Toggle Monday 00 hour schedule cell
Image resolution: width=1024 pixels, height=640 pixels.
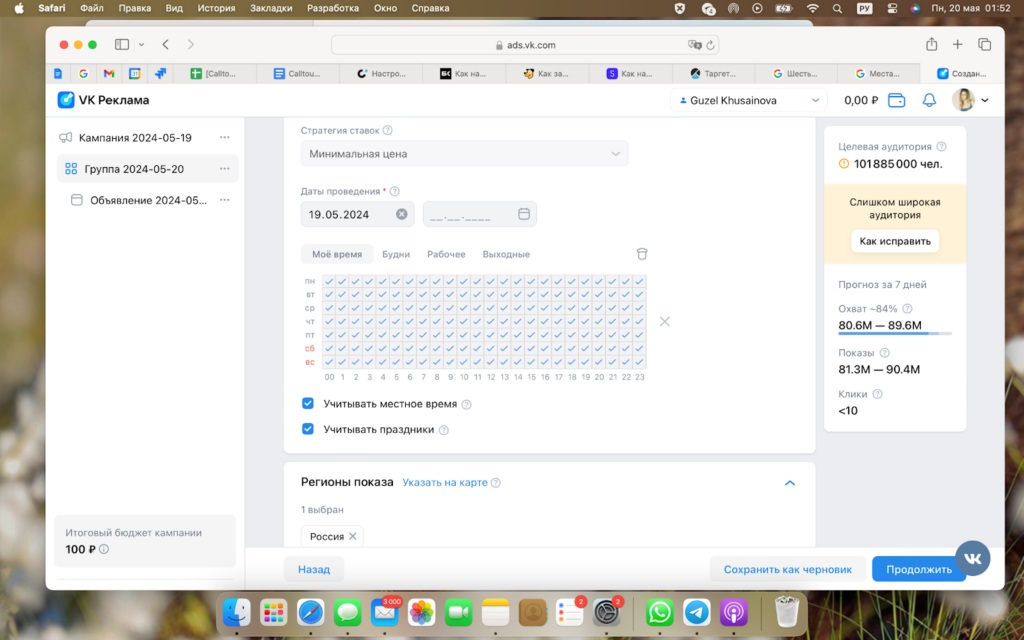329,282
